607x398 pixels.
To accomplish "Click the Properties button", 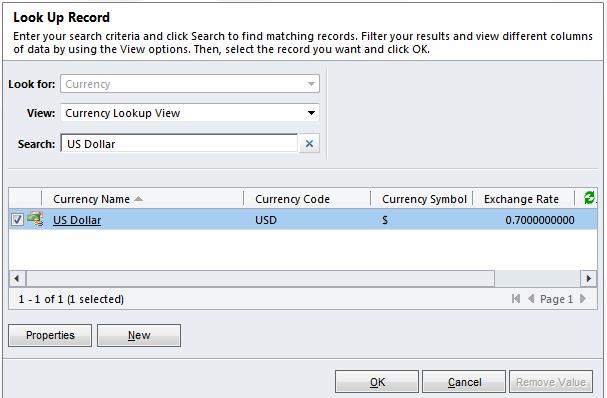I will coord(50,335).
